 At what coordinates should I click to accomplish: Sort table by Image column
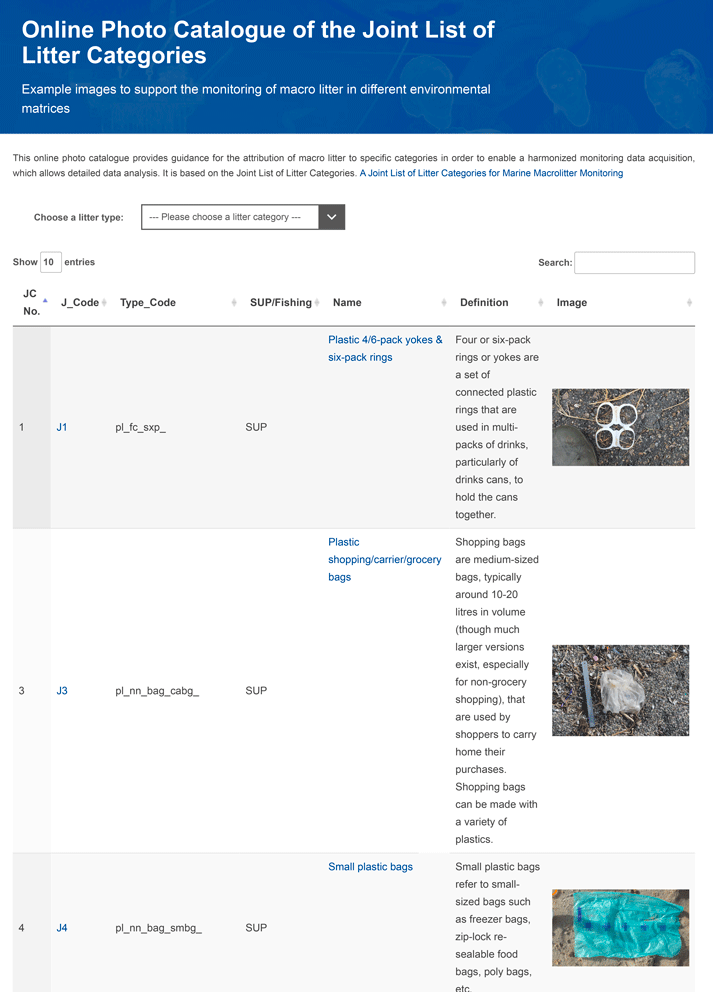(623, 302)
